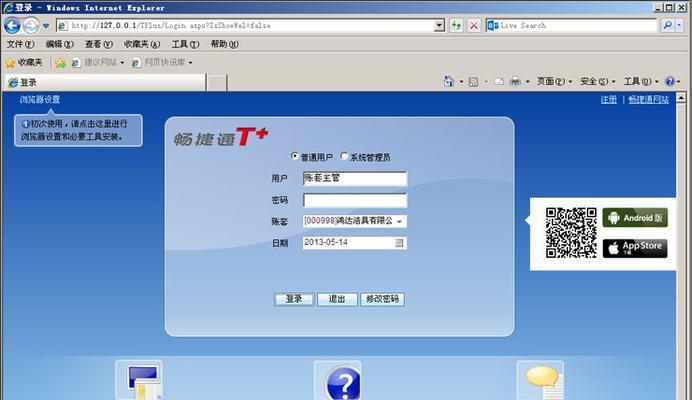Click the RSS feeds icon

coord(473,82)
